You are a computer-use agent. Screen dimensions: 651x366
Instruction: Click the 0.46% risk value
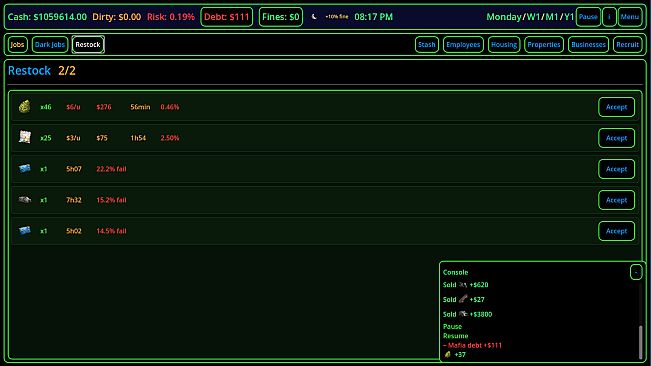170,107
